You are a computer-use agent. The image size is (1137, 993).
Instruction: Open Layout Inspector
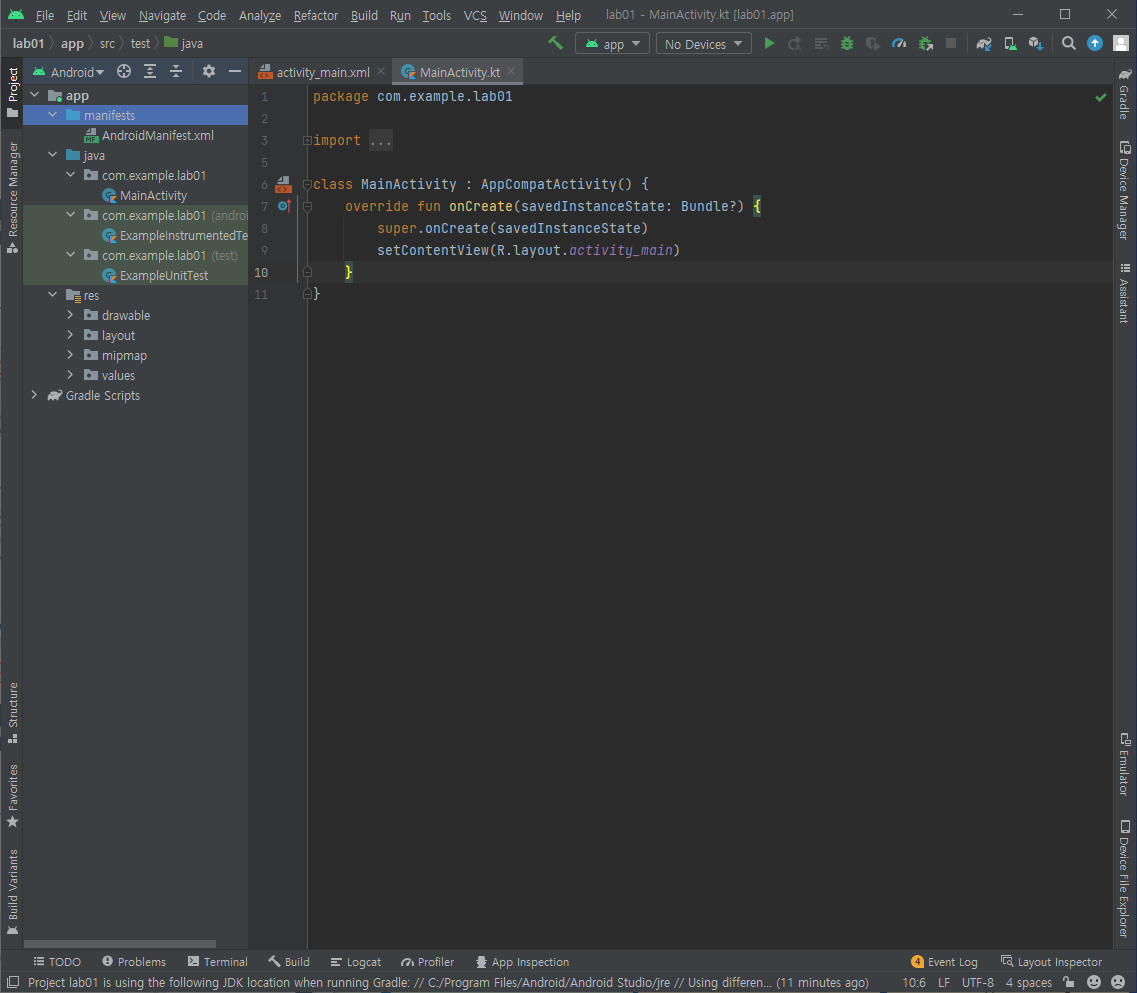click(1051, 962)
